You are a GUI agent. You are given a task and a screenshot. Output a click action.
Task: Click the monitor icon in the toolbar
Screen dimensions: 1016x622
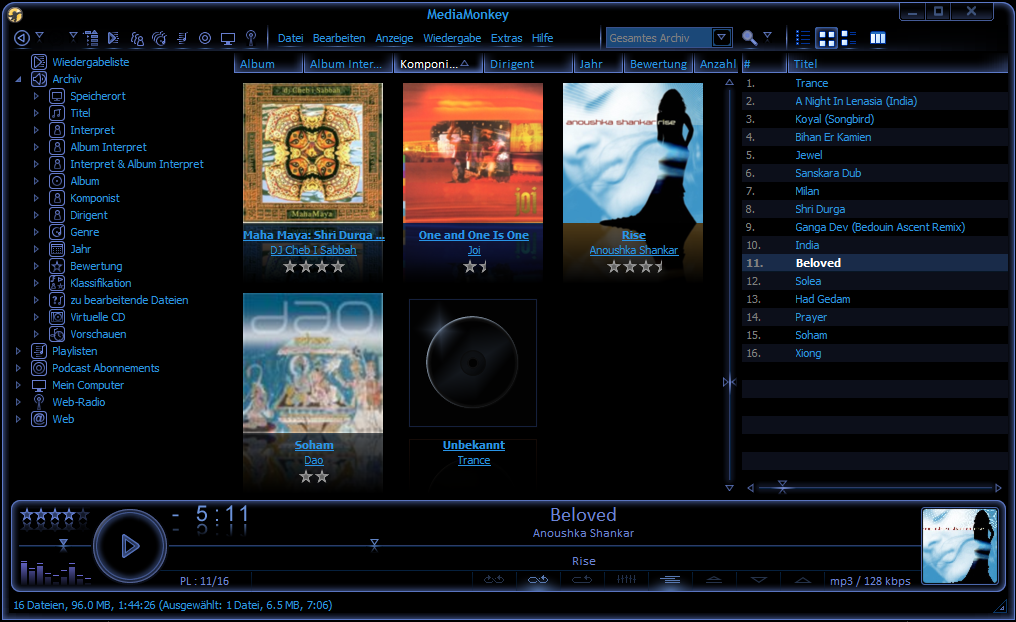(228, 38)
